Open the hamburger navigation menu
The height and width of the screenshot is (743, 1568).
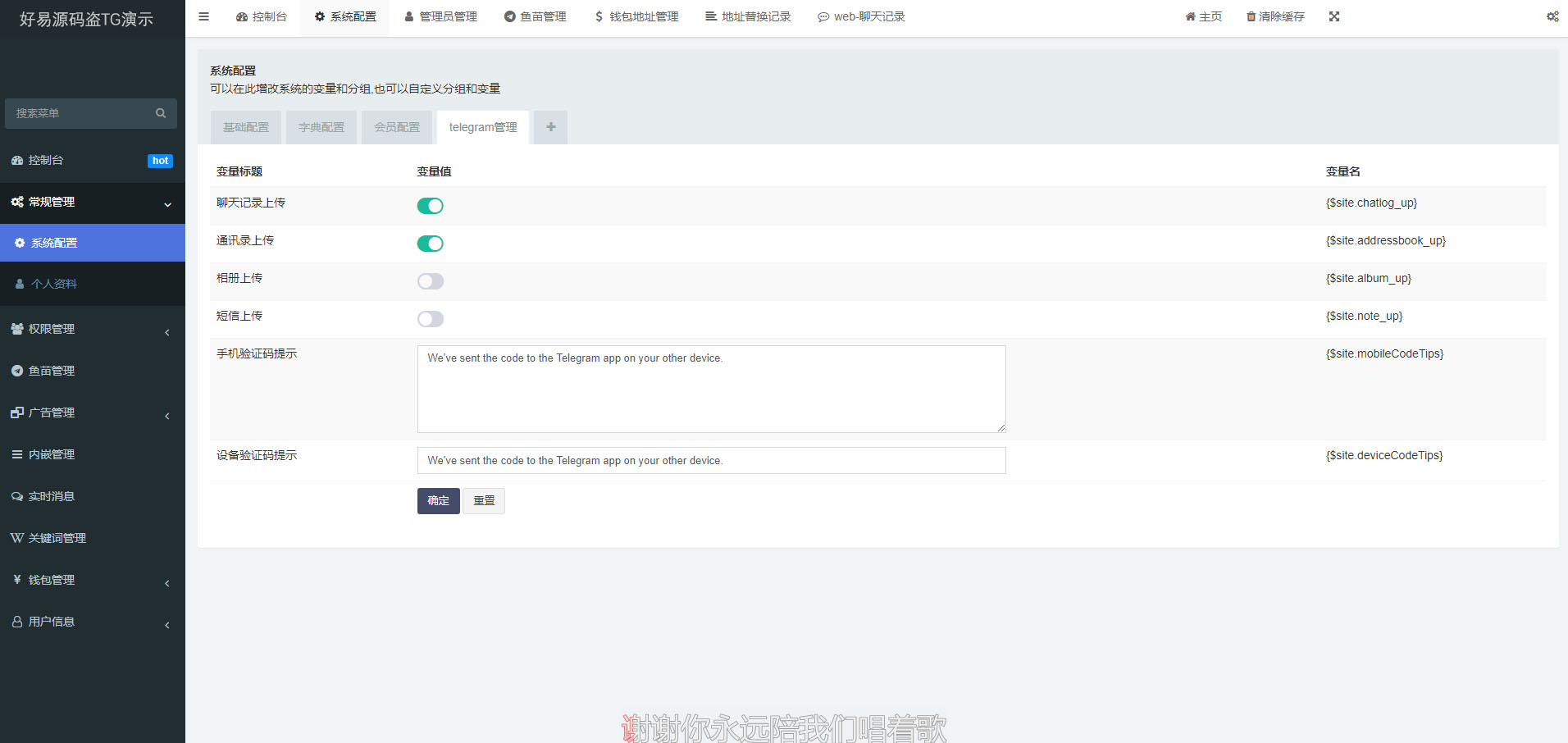(x=203, y=16)
